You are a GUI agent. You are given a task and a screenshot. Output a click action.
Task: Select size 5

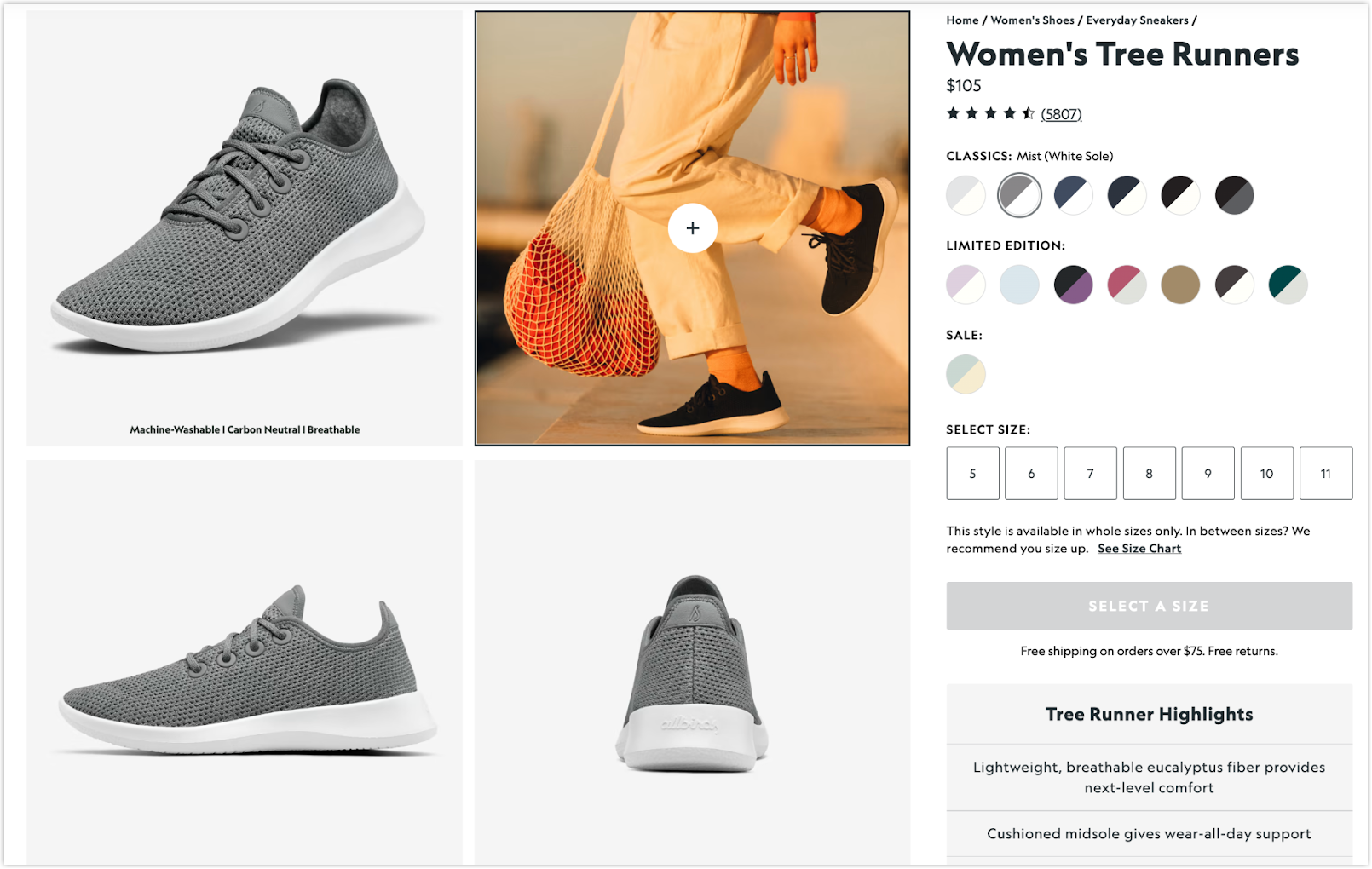click(x=972, y=474)
